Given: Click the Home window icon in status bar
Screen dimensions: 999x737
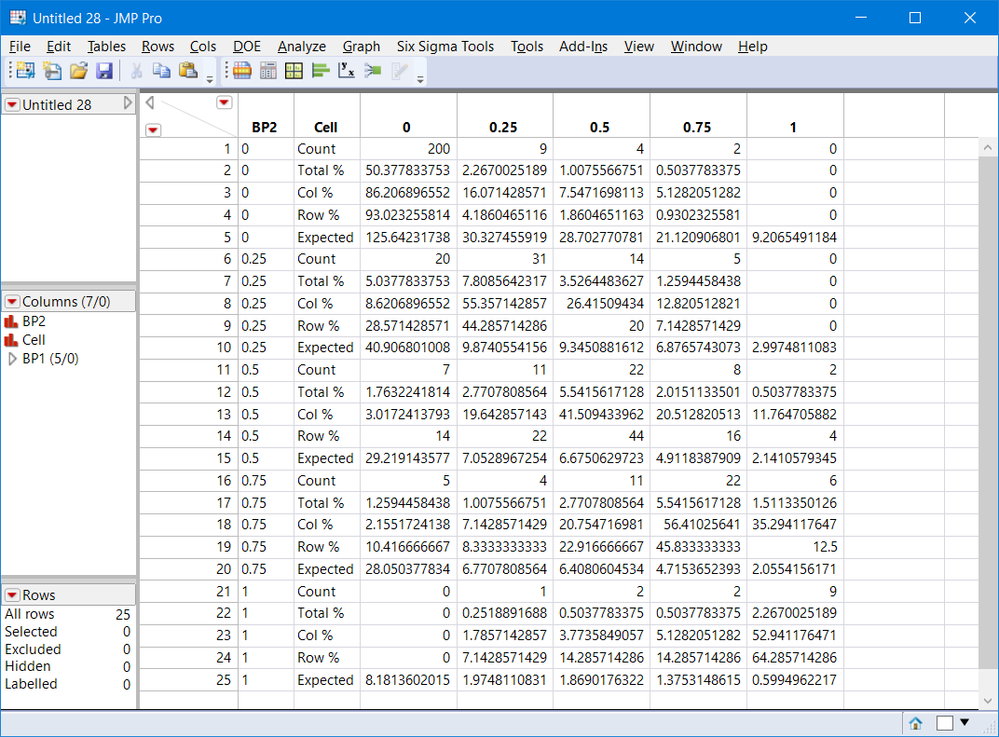Looking at the screenshot, I should pos(916,723).
